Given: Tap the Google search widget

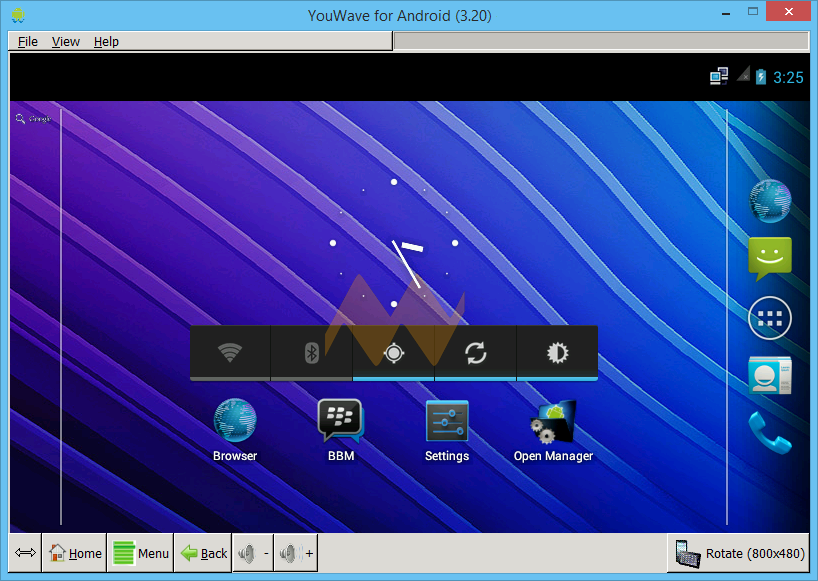Looking at the screenshot, I should [x=34, y=119].
